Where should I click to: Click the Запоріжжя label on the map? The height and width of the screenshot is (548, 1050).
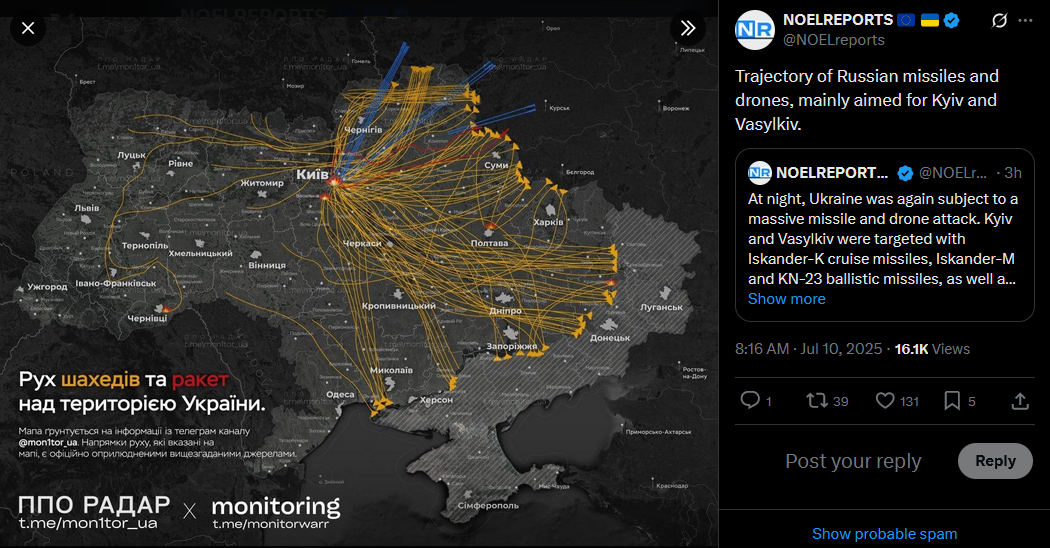click(x=512, y=346)
